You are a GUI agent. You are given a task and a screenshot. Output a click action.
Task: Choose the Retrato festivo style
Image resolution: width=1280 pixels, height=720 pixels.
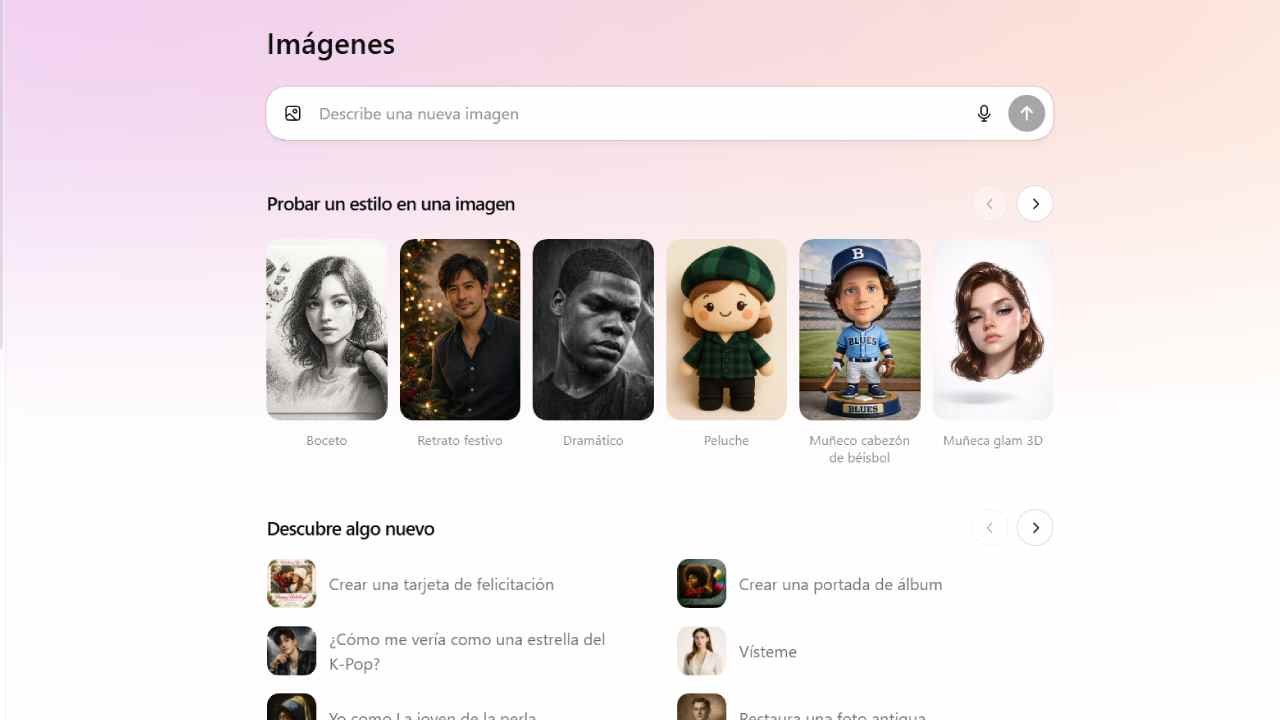point(460,330)
